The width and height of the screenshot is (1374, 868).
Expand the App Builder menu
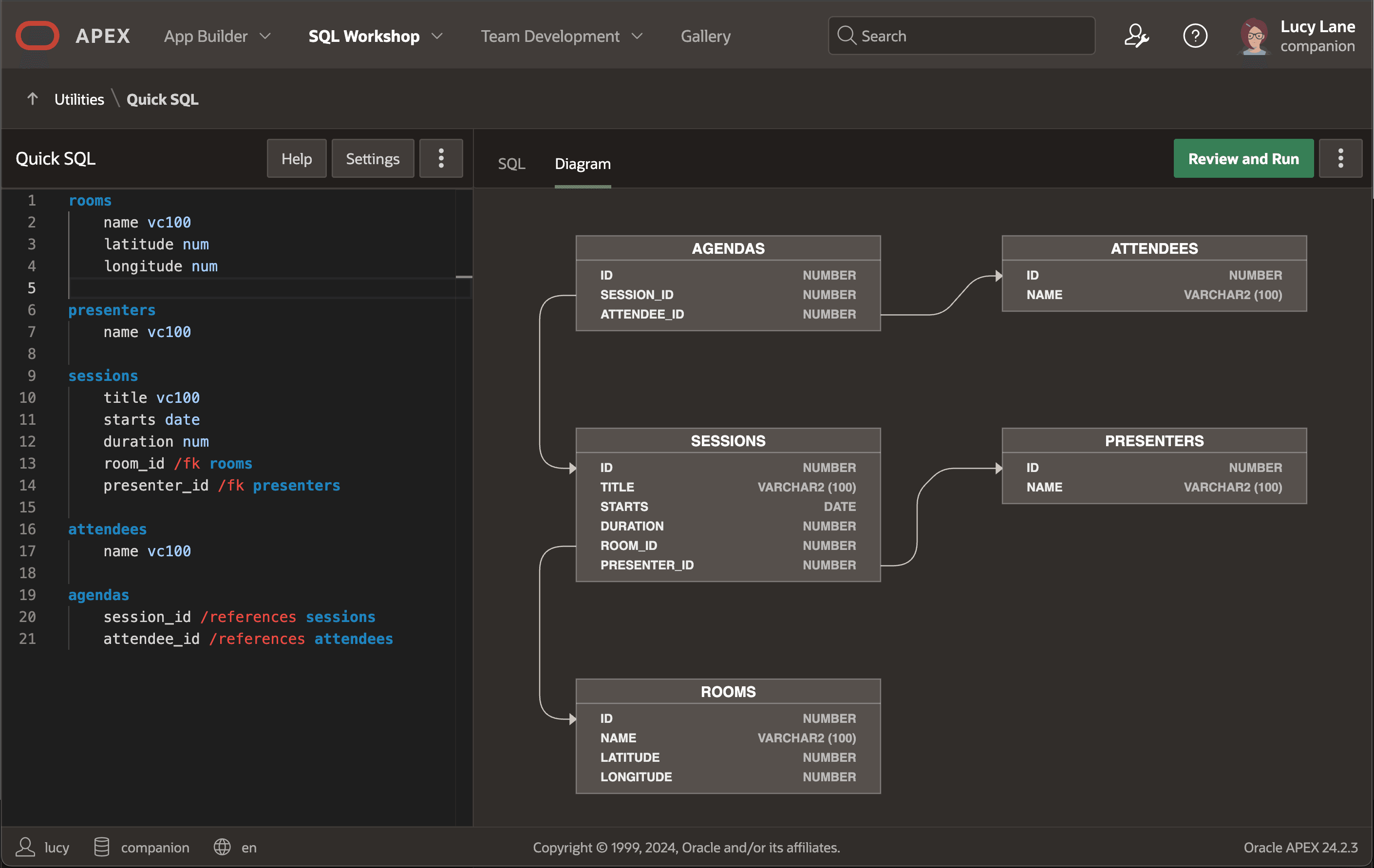(x=217, y=36)
